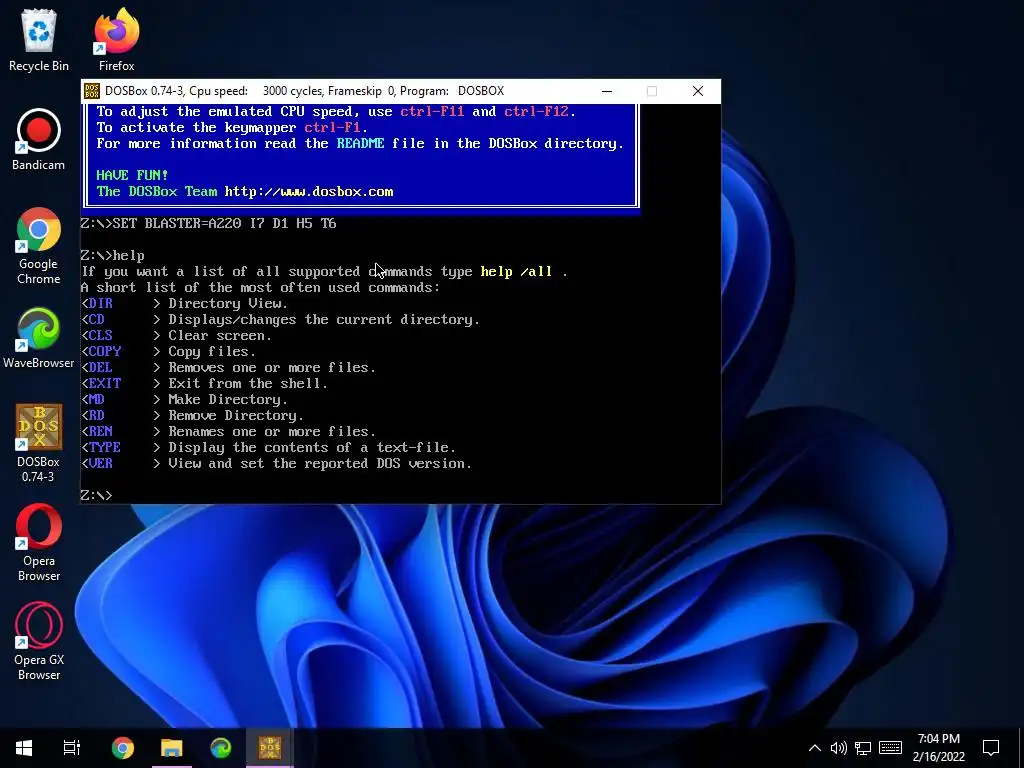1024x768 pixels.
Task: Select the Opera Browser desktop shortcut
Action: pos(39,543)
